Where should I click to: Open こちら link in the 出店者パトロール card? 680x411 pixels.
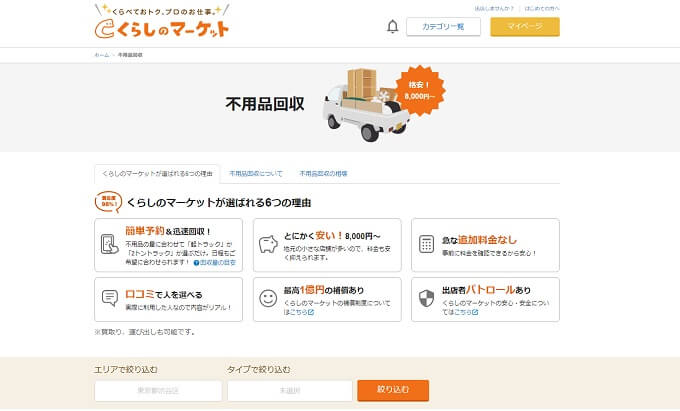[465, 312]
